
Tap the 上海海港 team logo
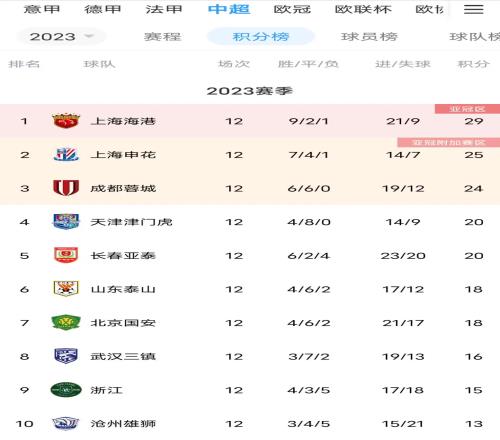pyautogui.click(x=66, y=121)
